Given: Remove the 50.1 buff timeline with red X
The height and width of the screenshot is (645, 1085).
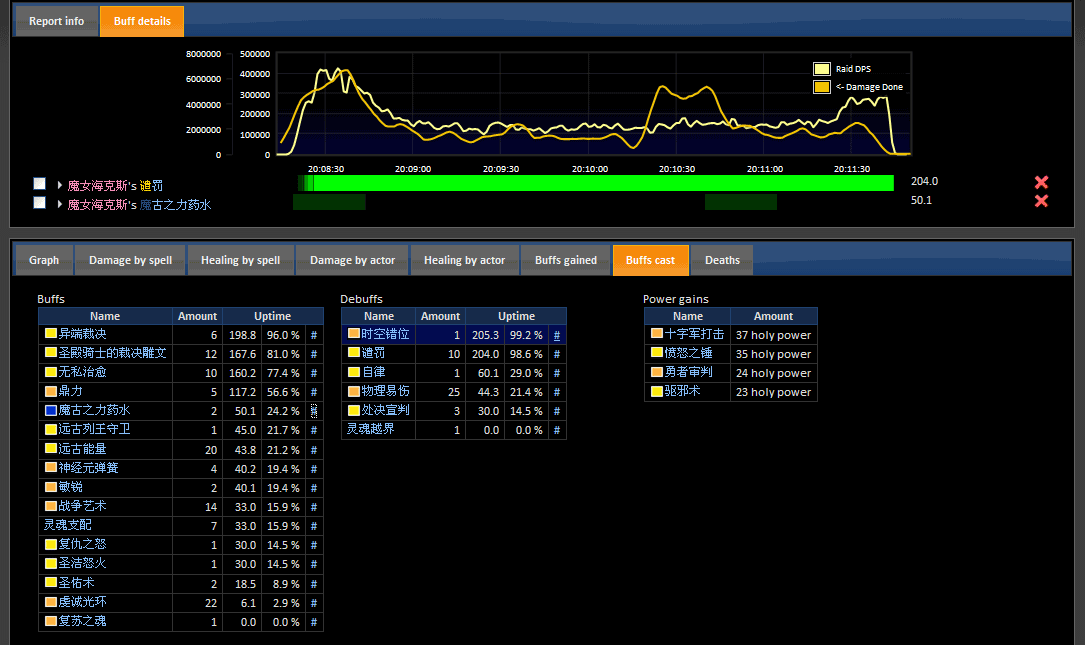Looking at the screenshot, I should point(1041,201).
